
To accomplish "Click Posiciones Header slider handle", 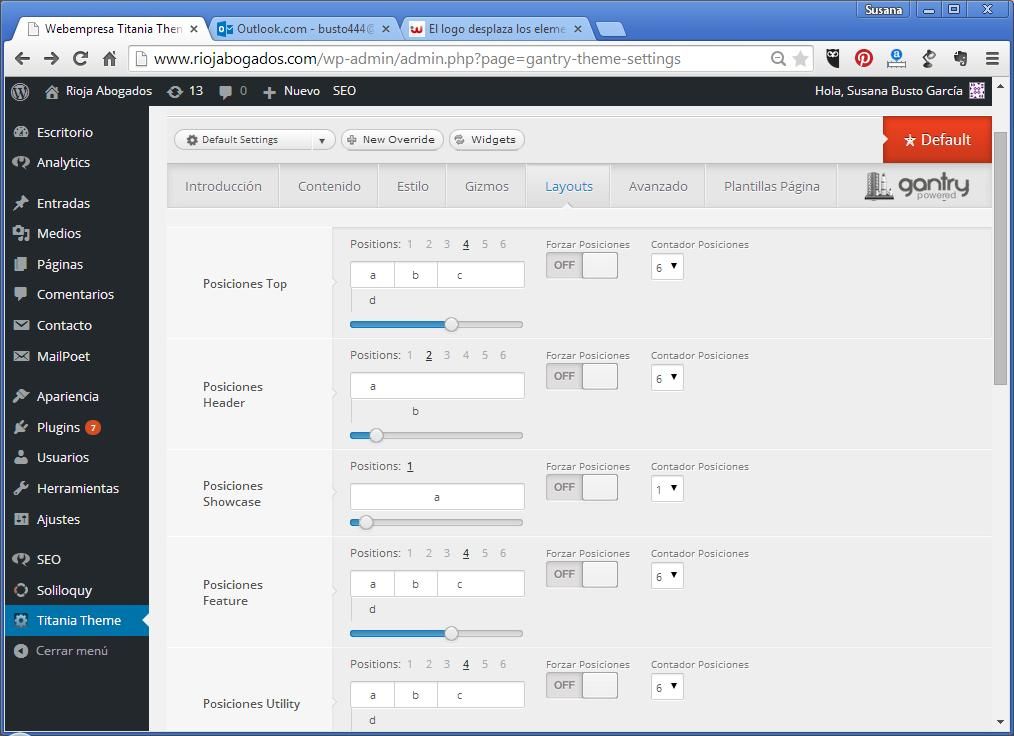I will [376, 435].
